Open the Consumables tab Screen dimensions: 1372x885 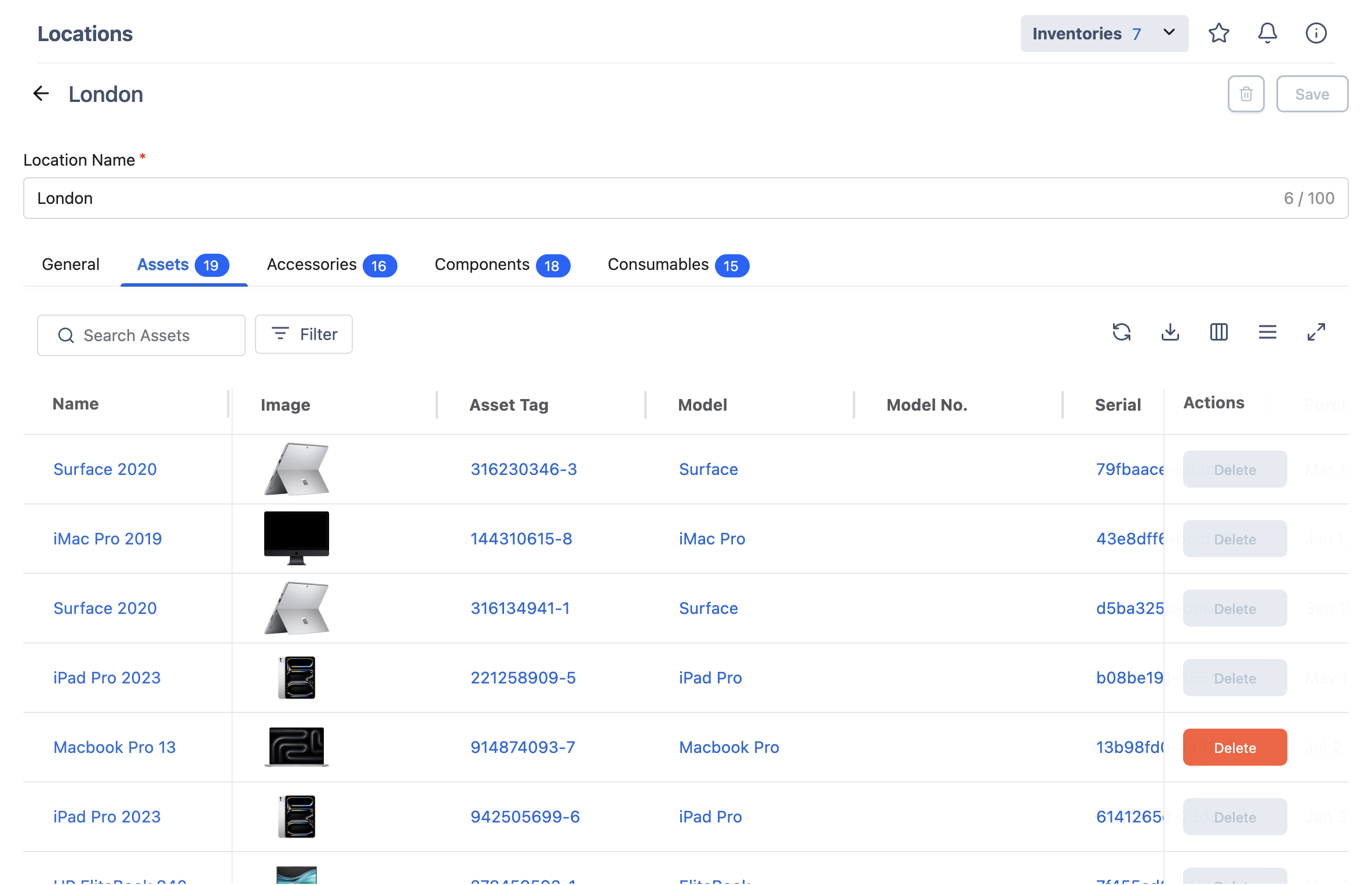678,265
